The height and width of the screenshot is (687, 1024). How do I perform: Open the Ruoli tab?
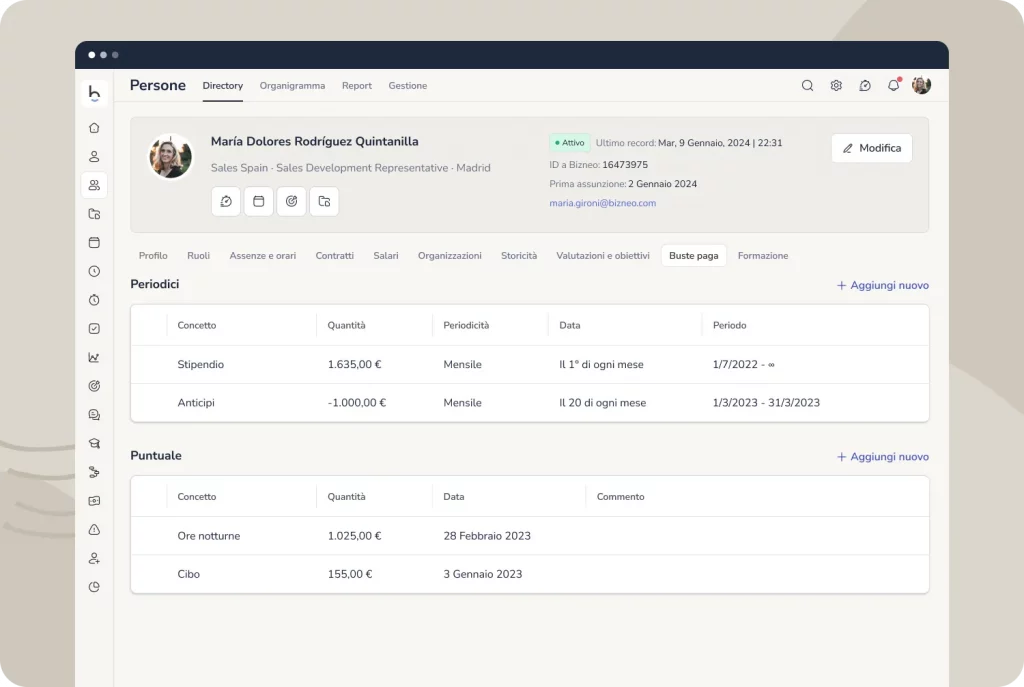199,255
